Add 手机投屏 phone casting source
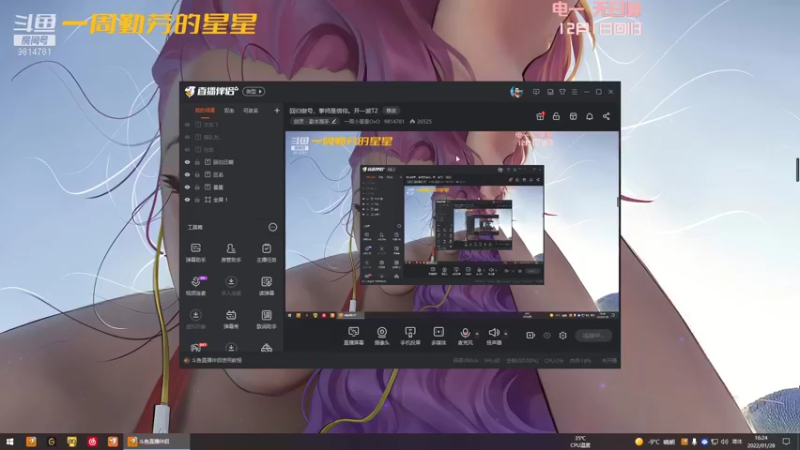 410,336
